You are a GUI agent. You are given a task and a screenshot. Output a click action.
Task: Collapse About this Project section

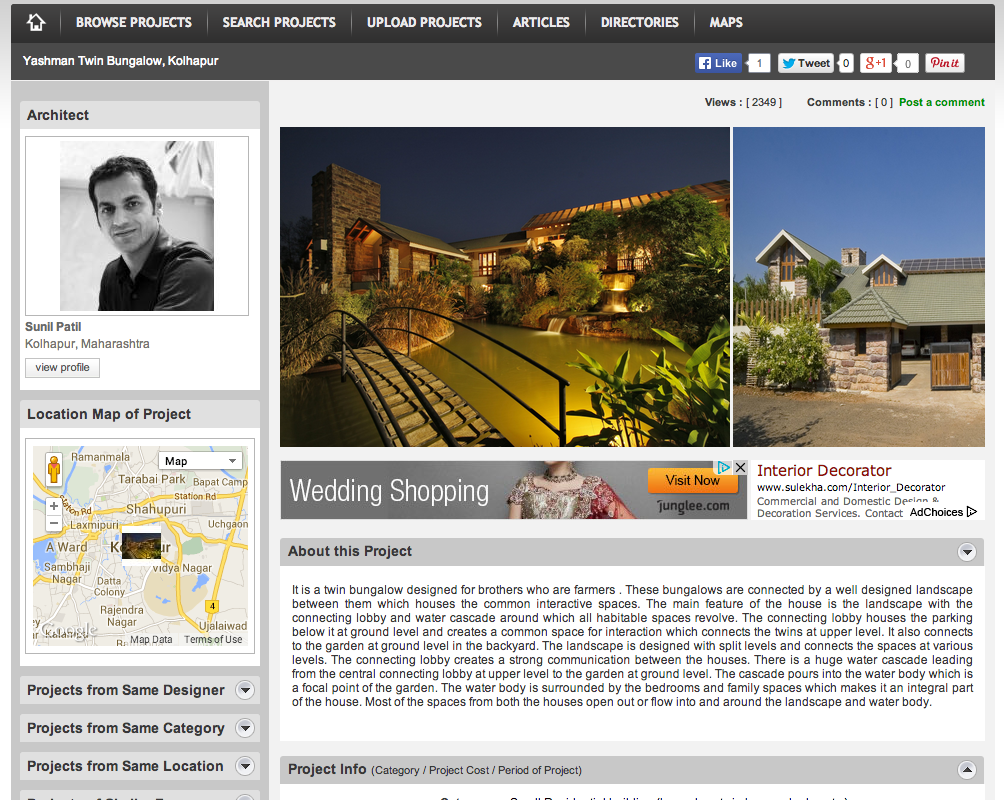point(967,551)
